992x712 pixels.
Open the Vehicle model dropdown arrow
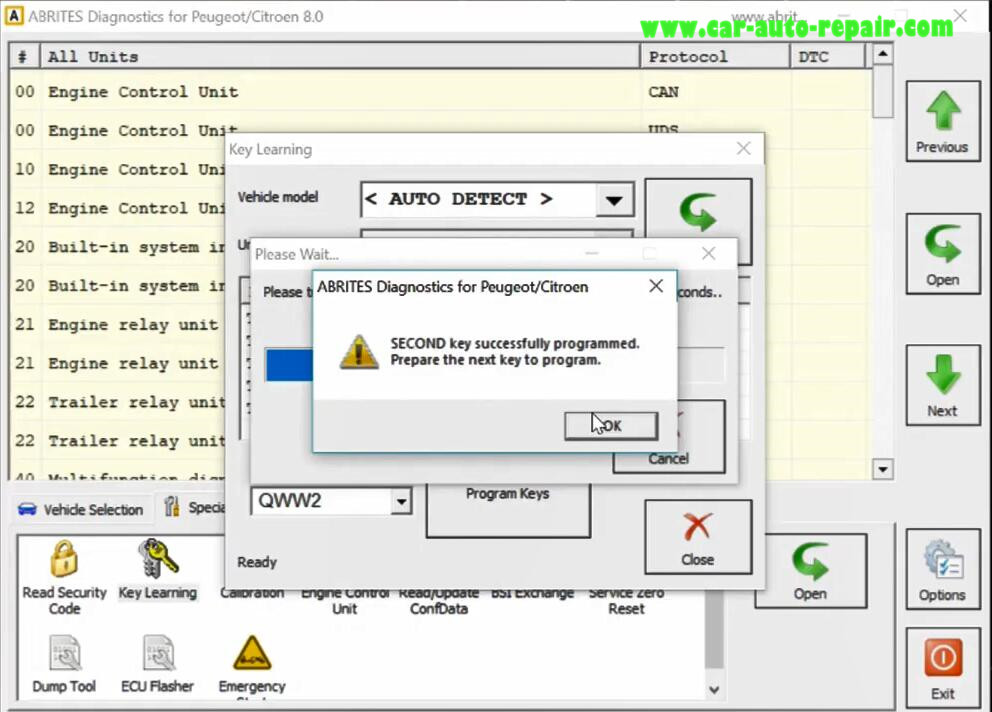coord(614,200)
